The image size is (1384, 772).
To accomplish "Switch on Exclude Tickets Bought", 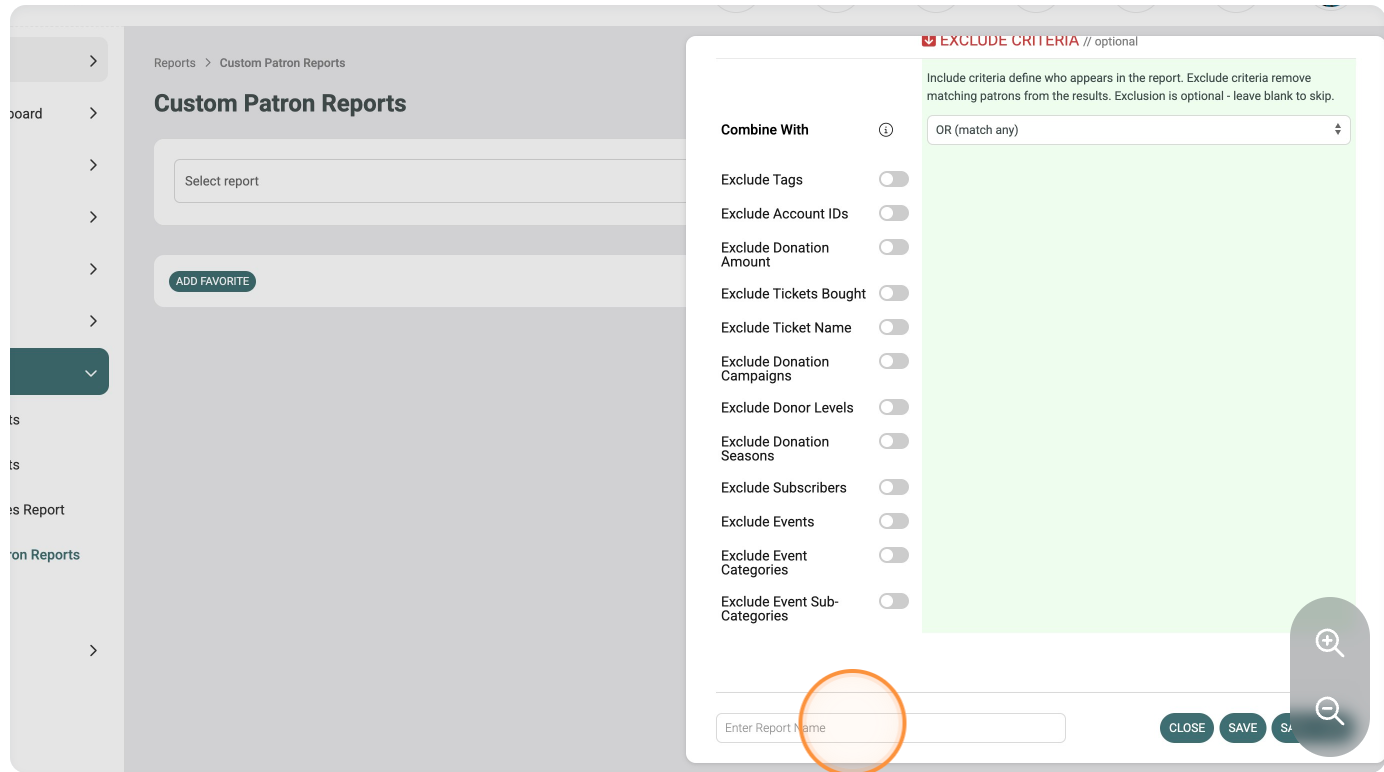I will [894, 294].
